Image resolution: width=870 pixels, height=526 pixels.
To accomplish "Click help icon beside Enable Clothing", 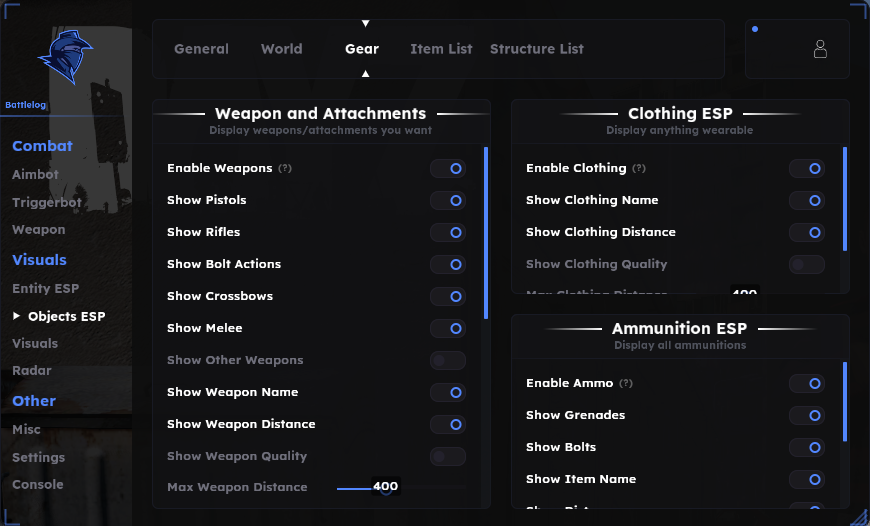I will [639, 168].
